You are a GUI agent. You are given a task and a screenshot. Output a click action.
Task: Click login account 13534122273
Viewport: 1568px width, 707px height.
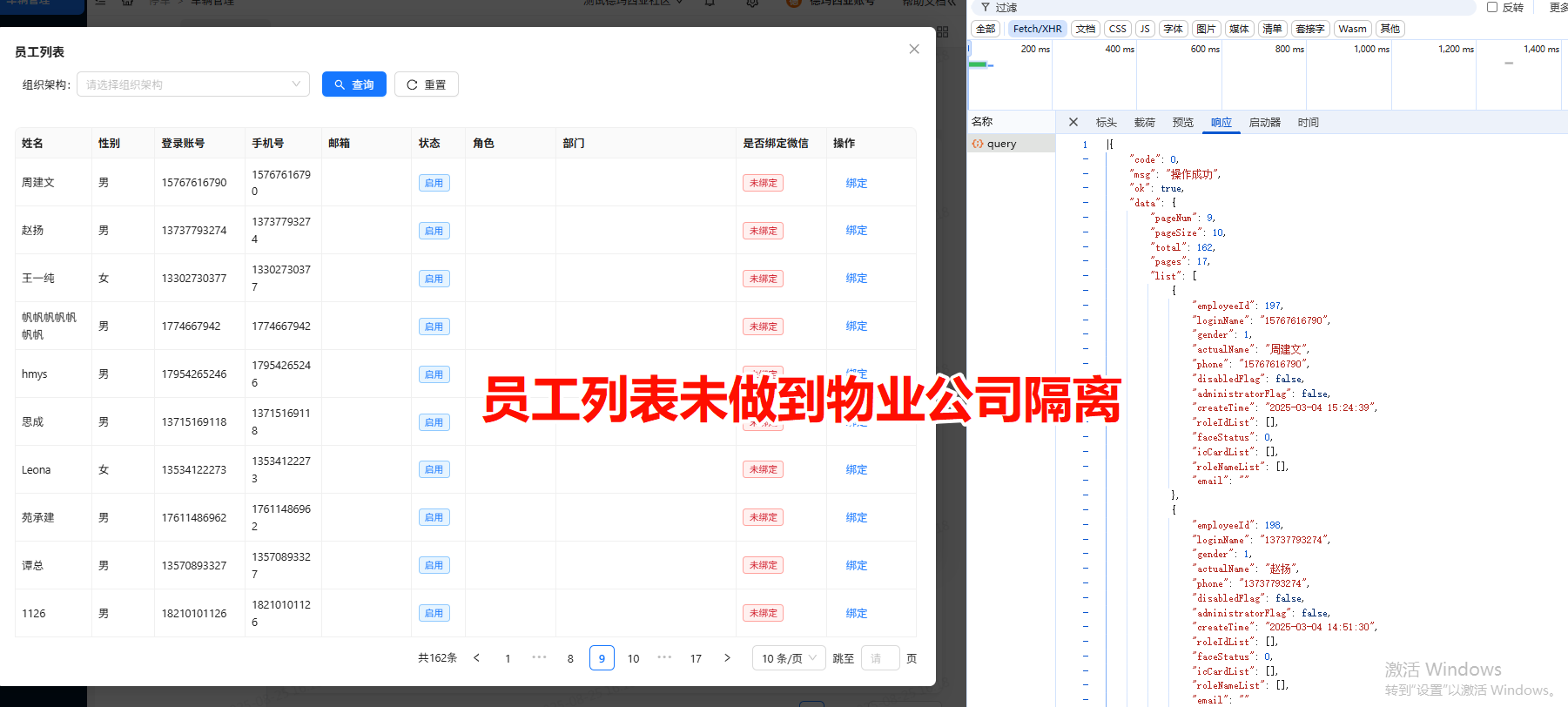pos(194,469)
